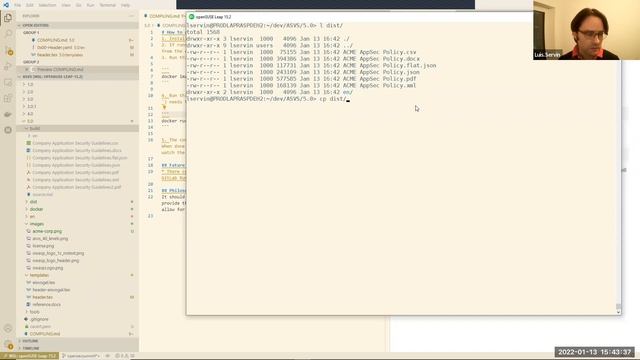The height and width of the screenshot is (360, 640).
Task: Open the Manage gear in activity bar
Action: (8, 344)
